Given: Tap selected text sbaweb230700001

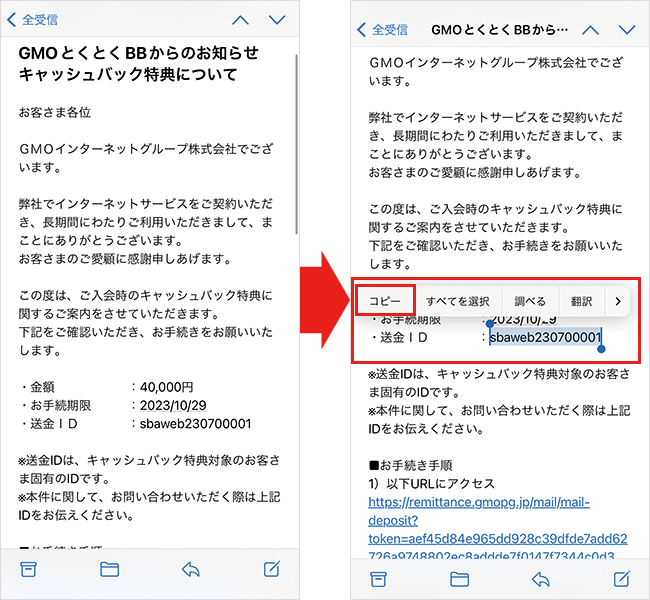Looking at the screenshot, I should pyautogui.click(x=545, y=338).
